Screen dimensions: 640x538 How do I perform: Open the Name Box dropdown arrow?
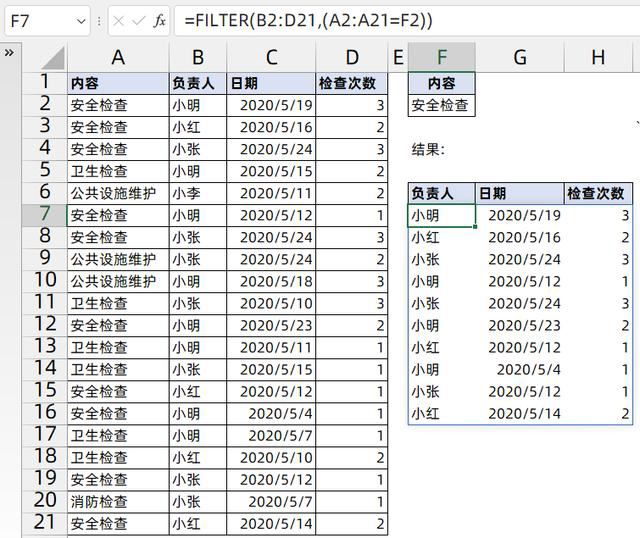(x=81, y=20)
